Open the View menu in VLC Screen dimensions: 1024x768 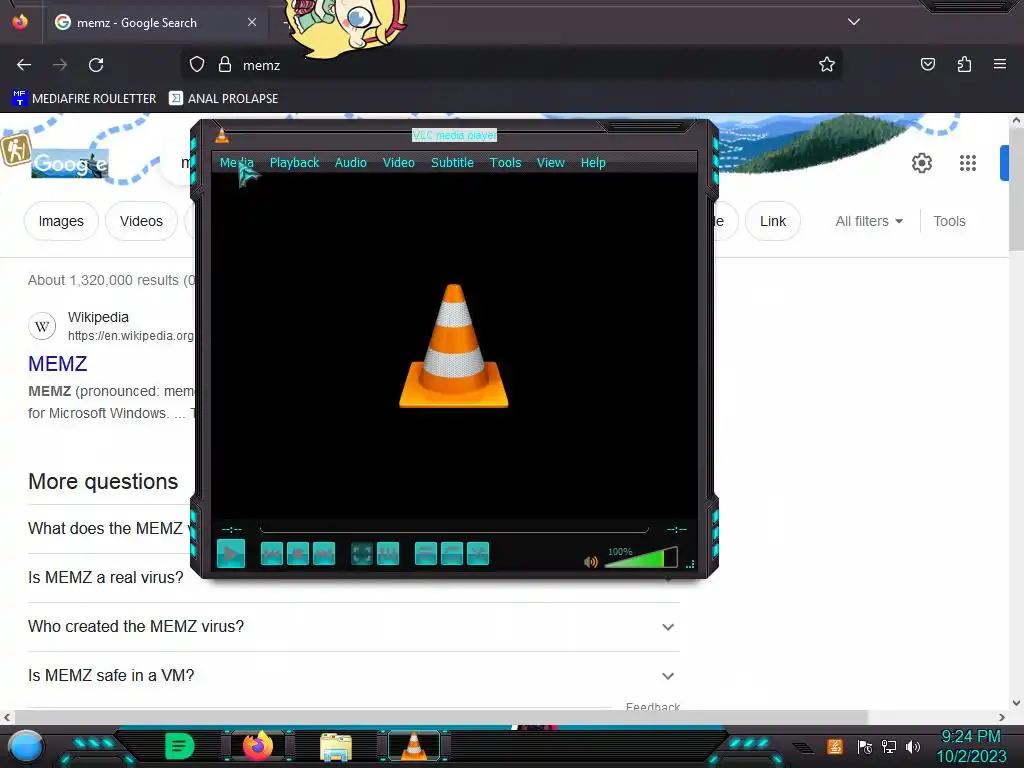point(551,163)
